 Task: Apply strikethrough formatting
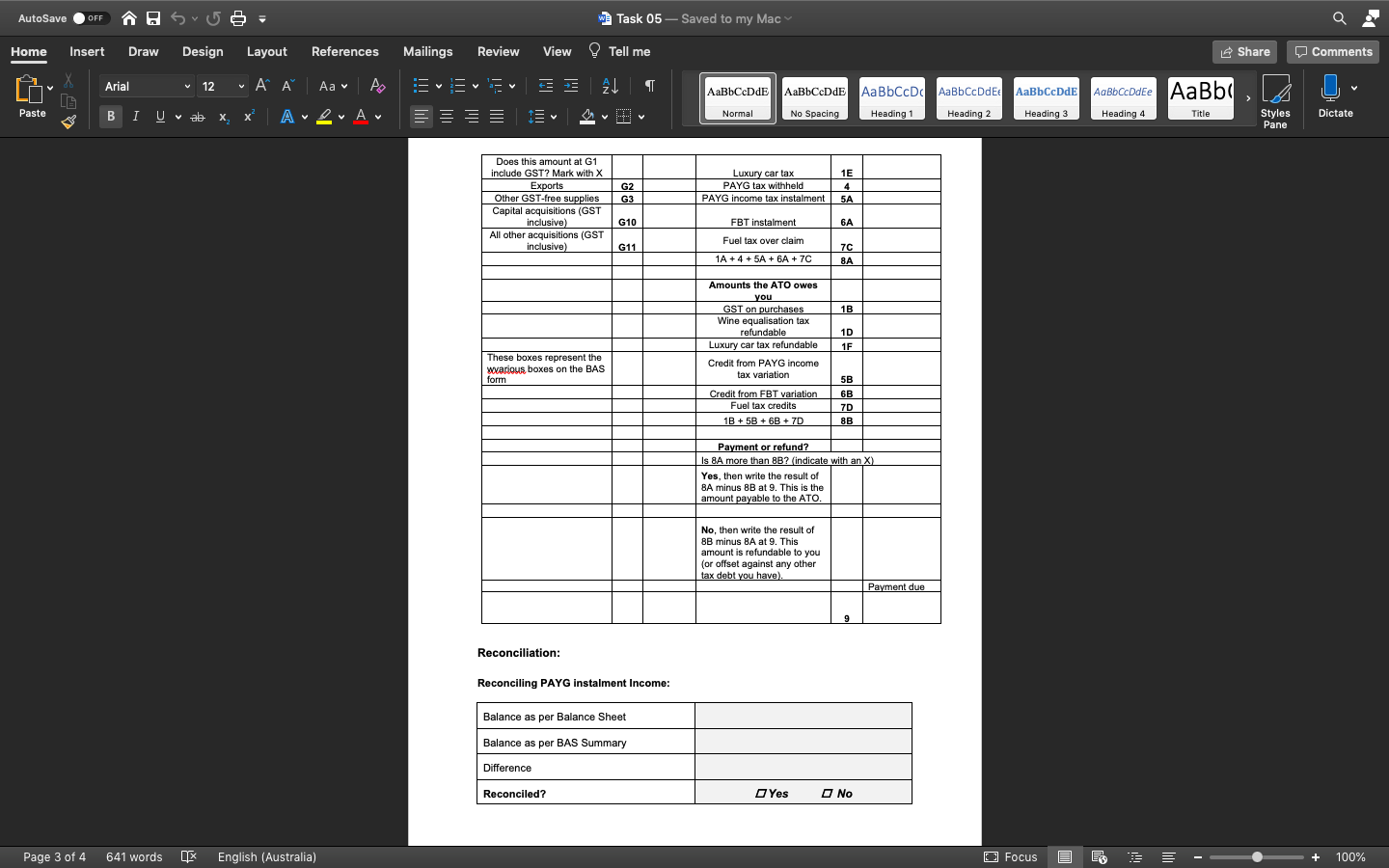click(198, 117)
